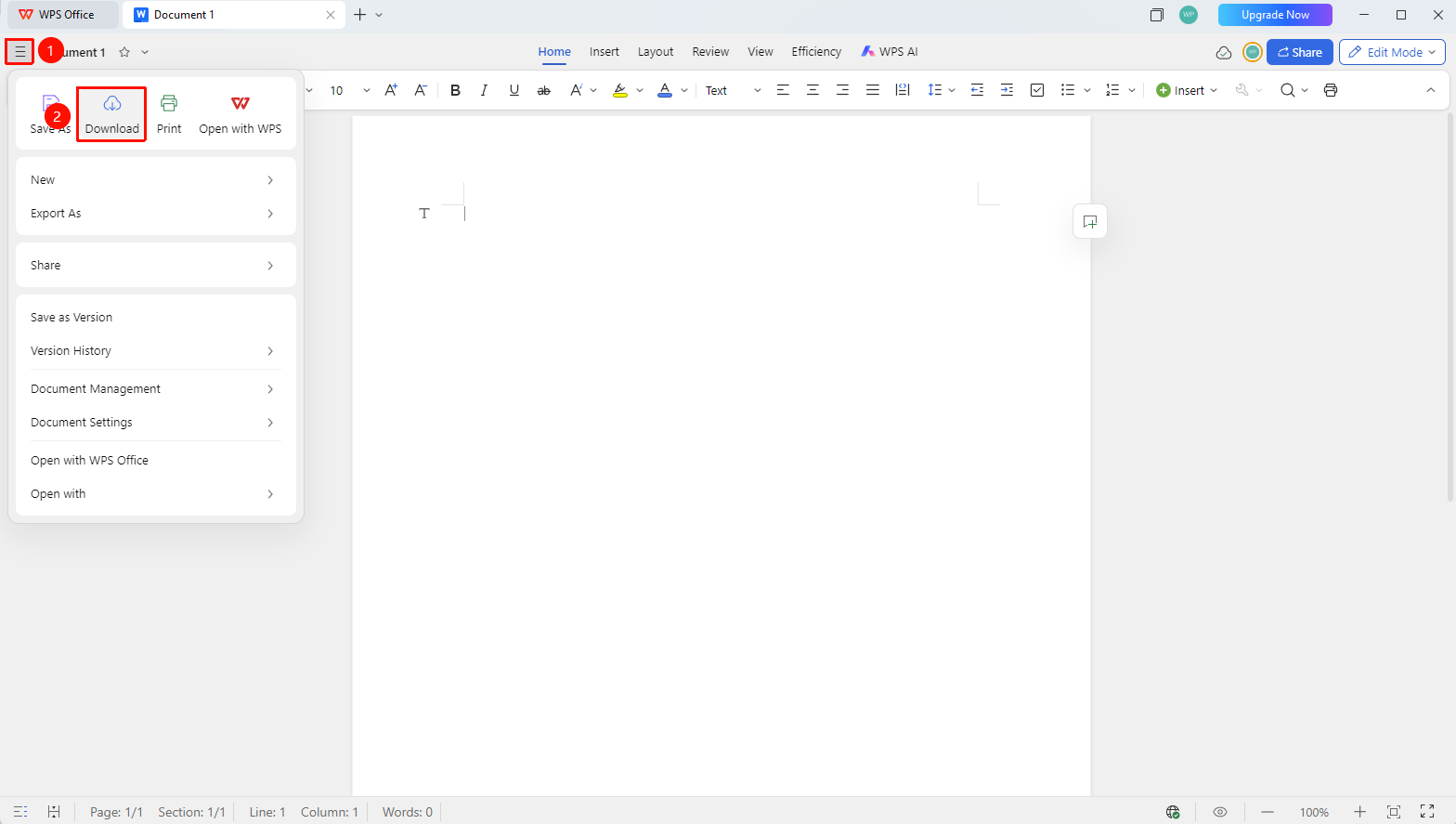Click the Print icon in the file menu
Image resolution: width=1456 pixels, height=824 pixels.
tap(169, 113)
